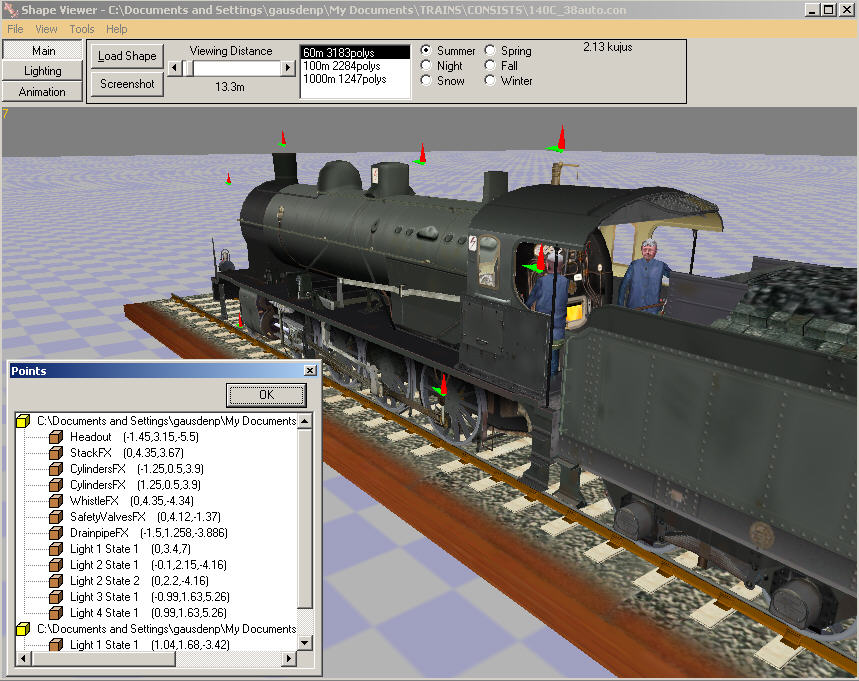
Task: Click the StackFX point icon
Action: [x=56, y=453]
